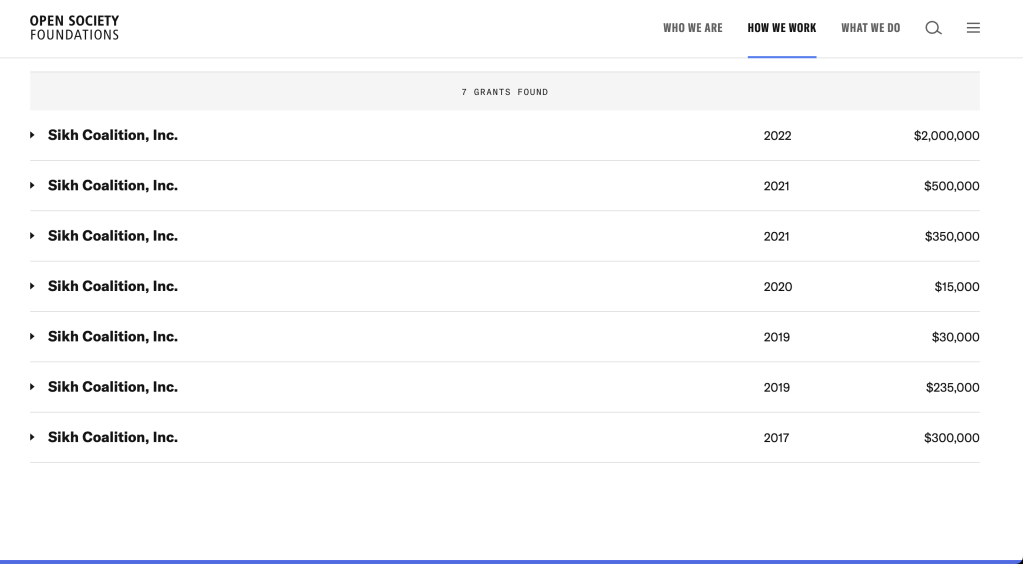Click the $2,000,000 grant amount

pos(946,136)
